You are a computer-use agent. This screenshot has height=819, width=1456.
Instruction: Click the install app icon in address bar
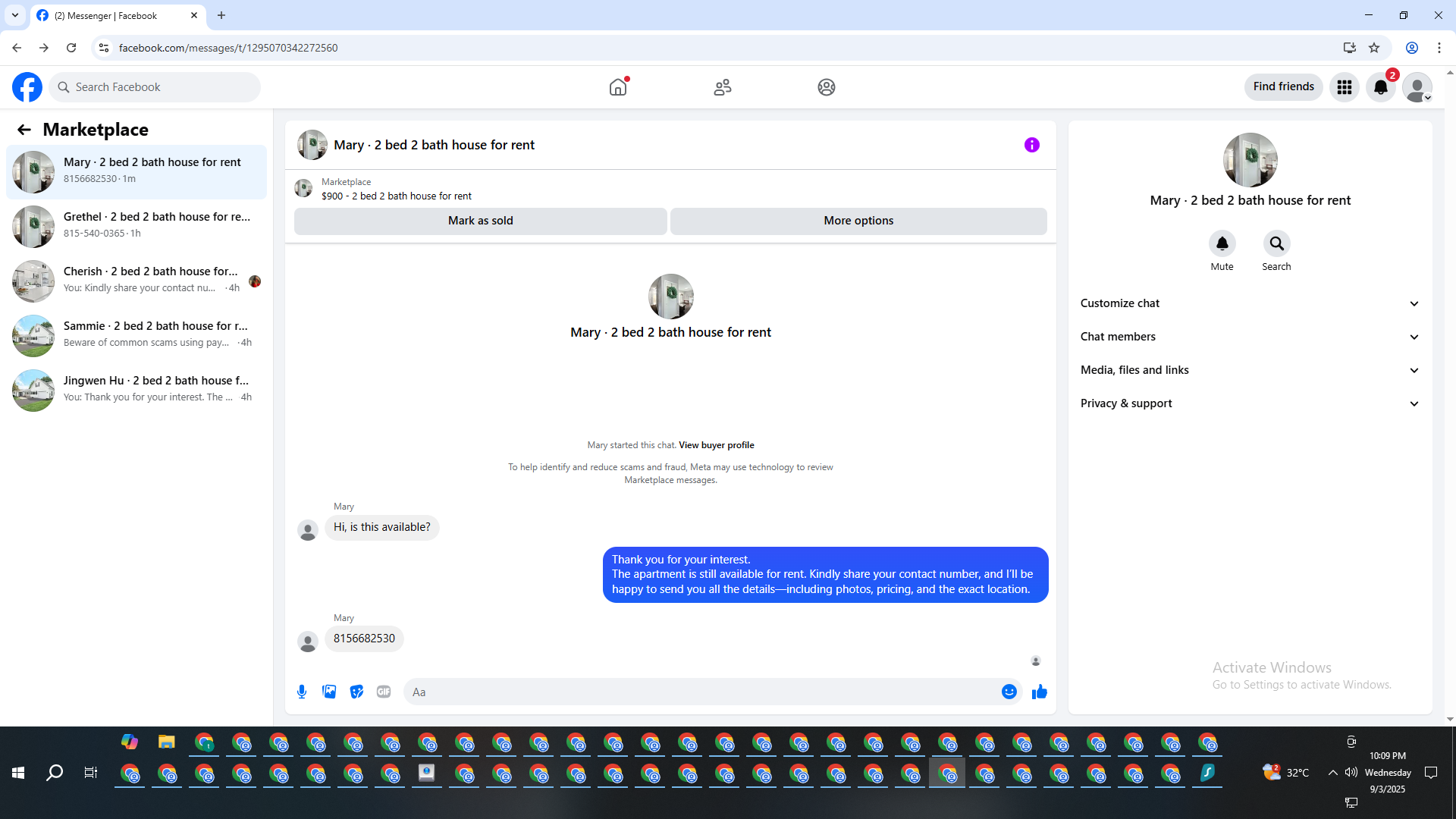[x=1350, y=48]
